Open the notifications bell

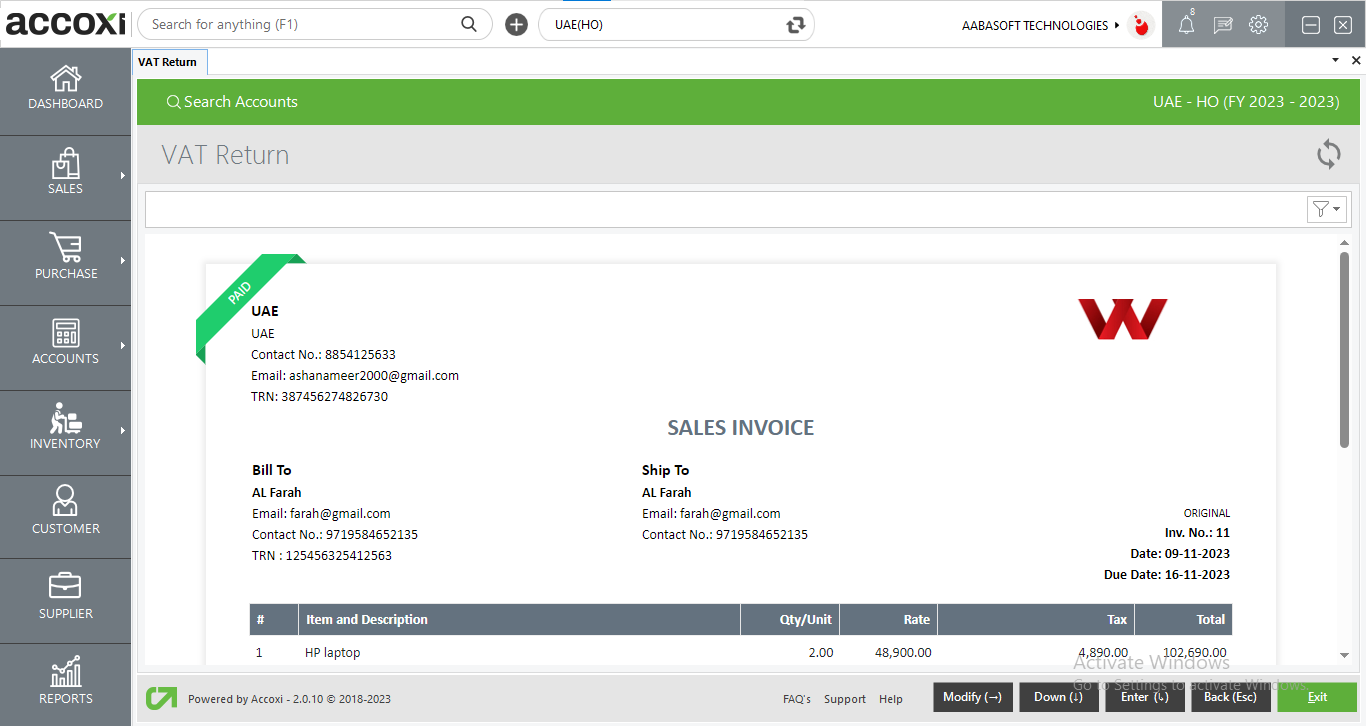pos(1186,24)
